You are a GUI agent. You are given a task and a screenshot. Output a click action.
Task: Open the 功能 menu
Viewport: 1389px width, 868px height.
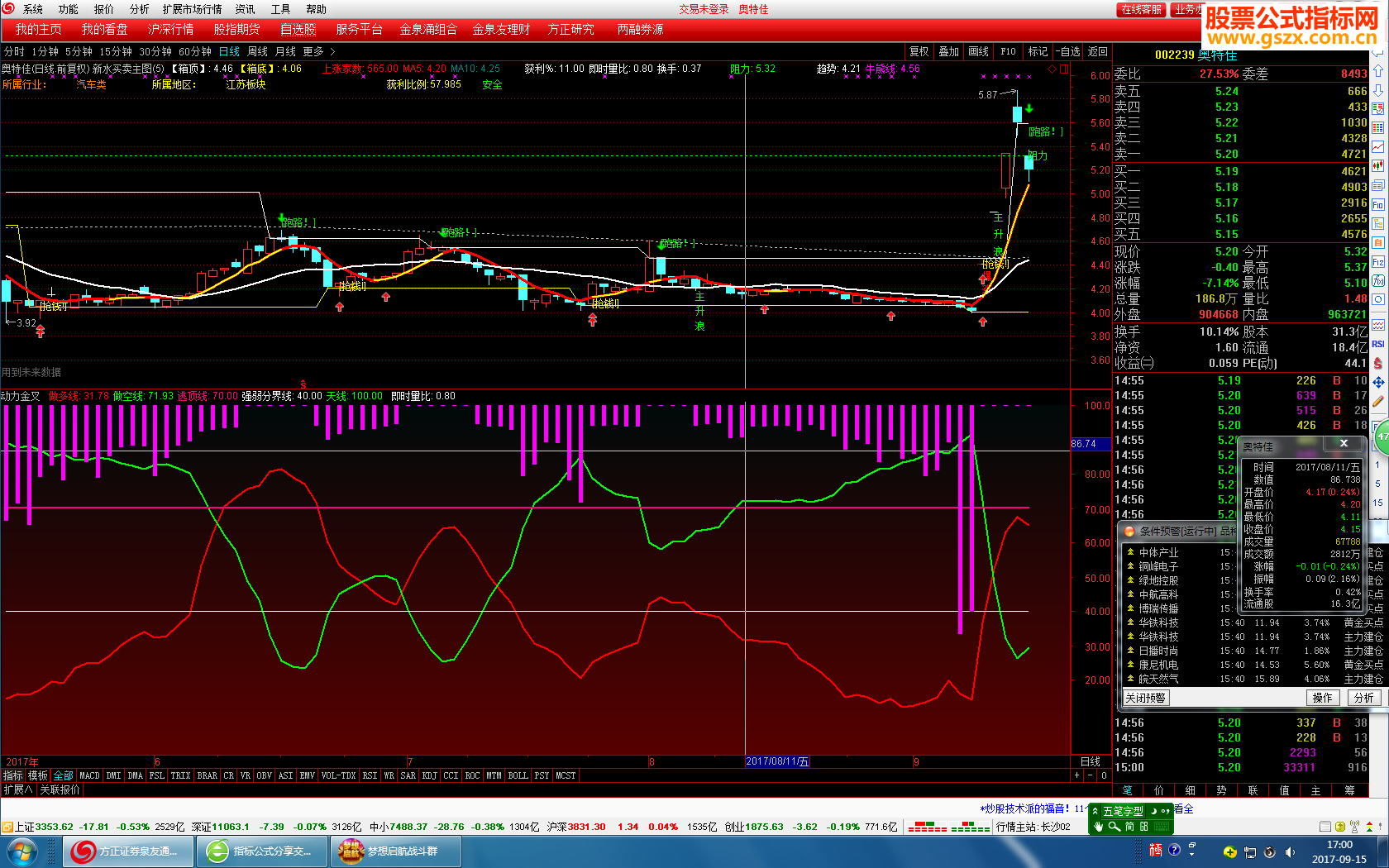pyautogui.click(x=68, y=9)
